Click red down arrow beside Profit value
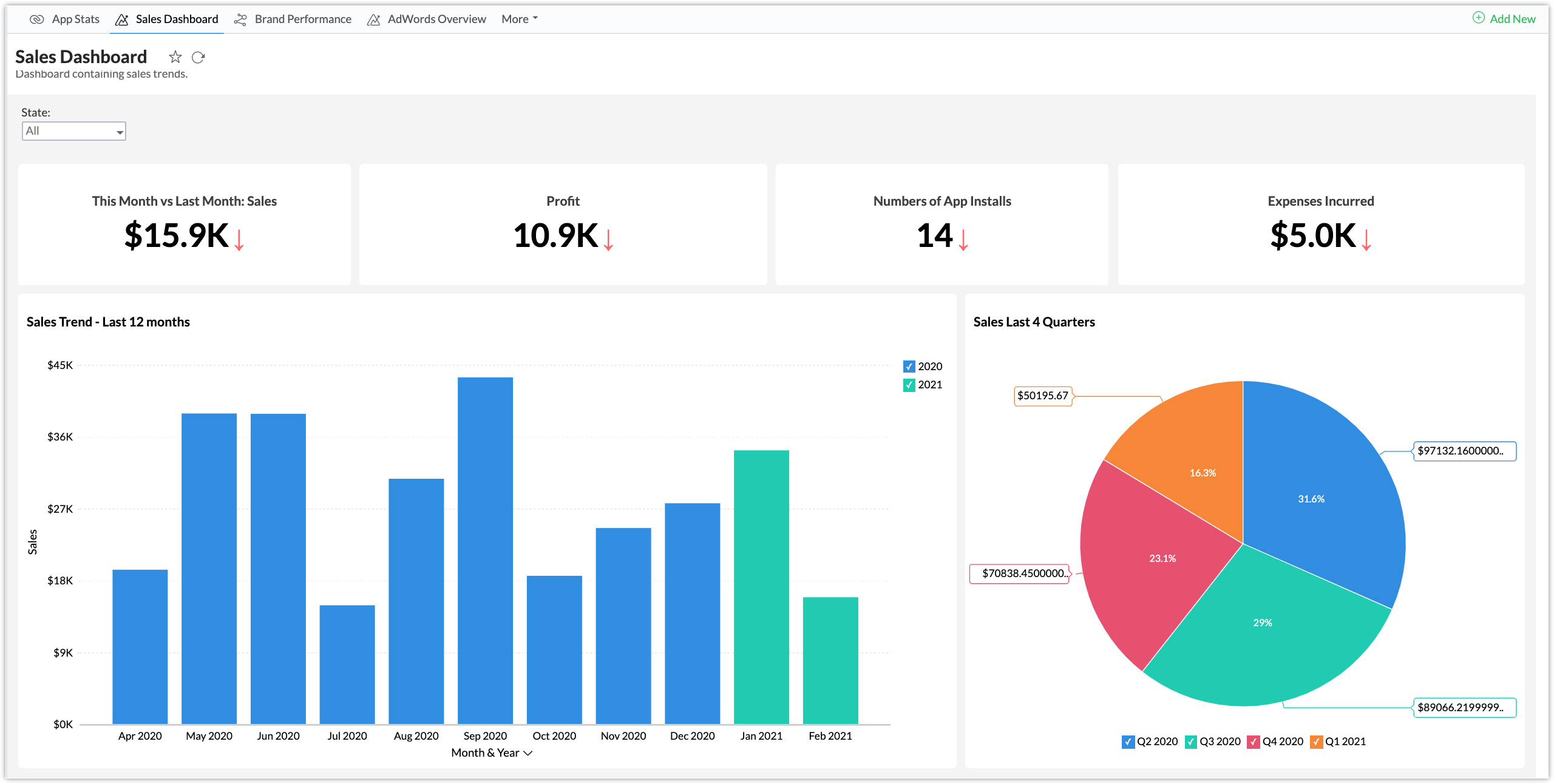 (608, 239)
